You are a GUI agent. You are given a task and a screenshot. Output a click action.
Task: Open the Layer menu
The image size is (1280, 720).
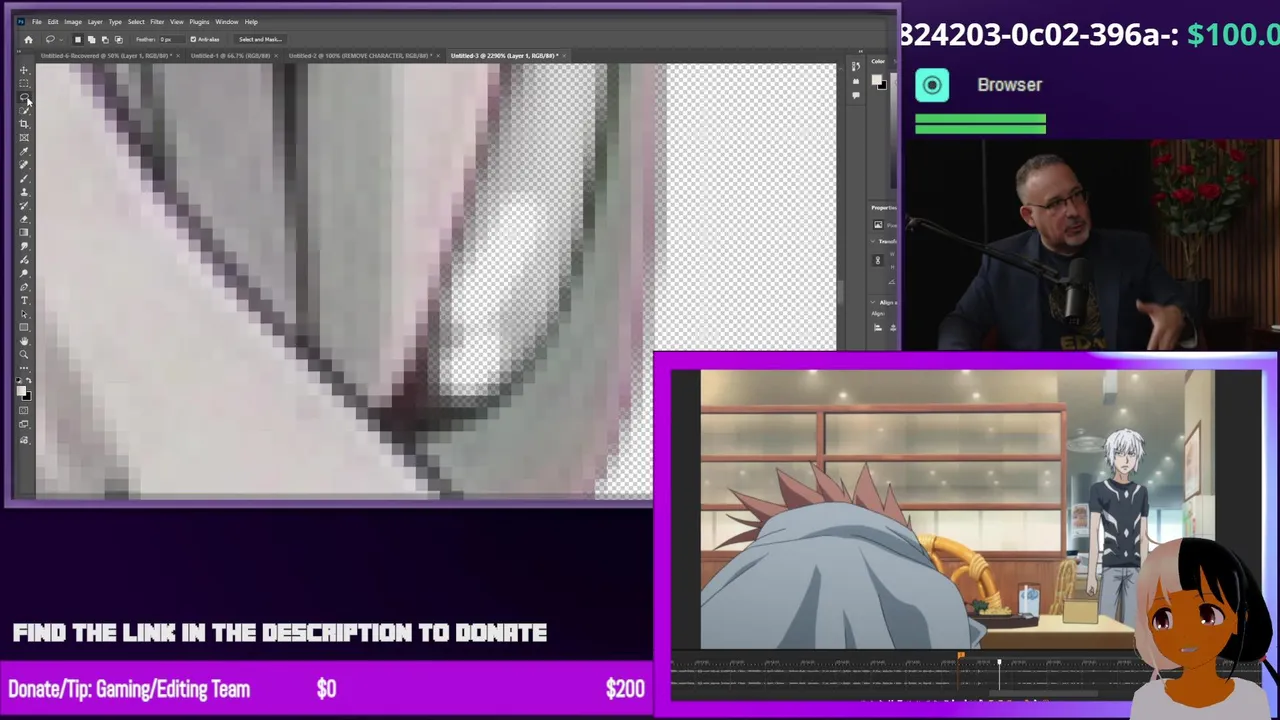click(x=95, y=21)
